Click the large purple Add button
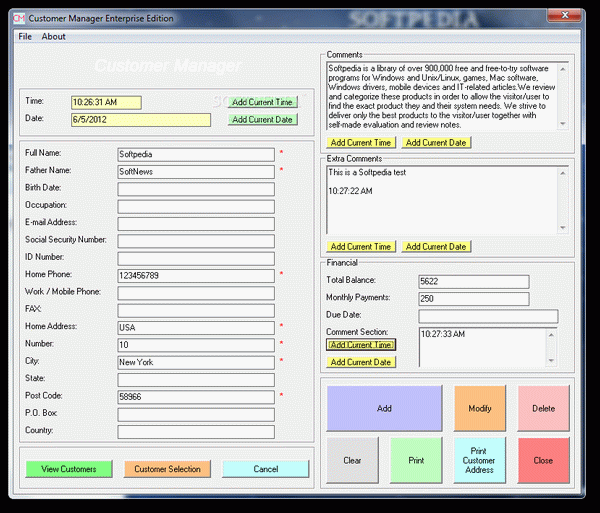This screenshot has width=600, height=513. point(384,409)
